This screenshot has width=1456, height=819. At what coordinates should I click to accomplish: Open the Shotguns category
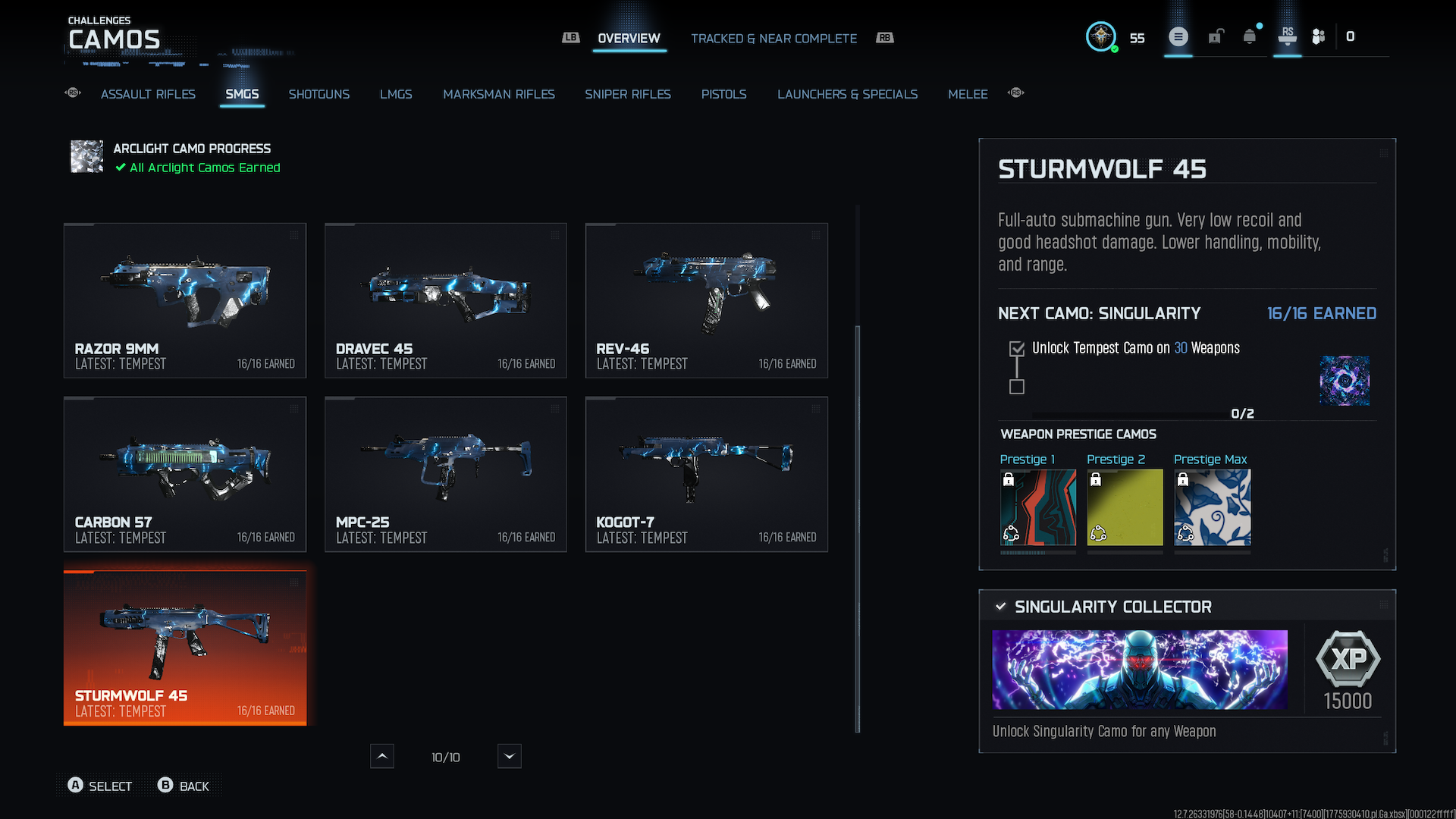(318, 94)
